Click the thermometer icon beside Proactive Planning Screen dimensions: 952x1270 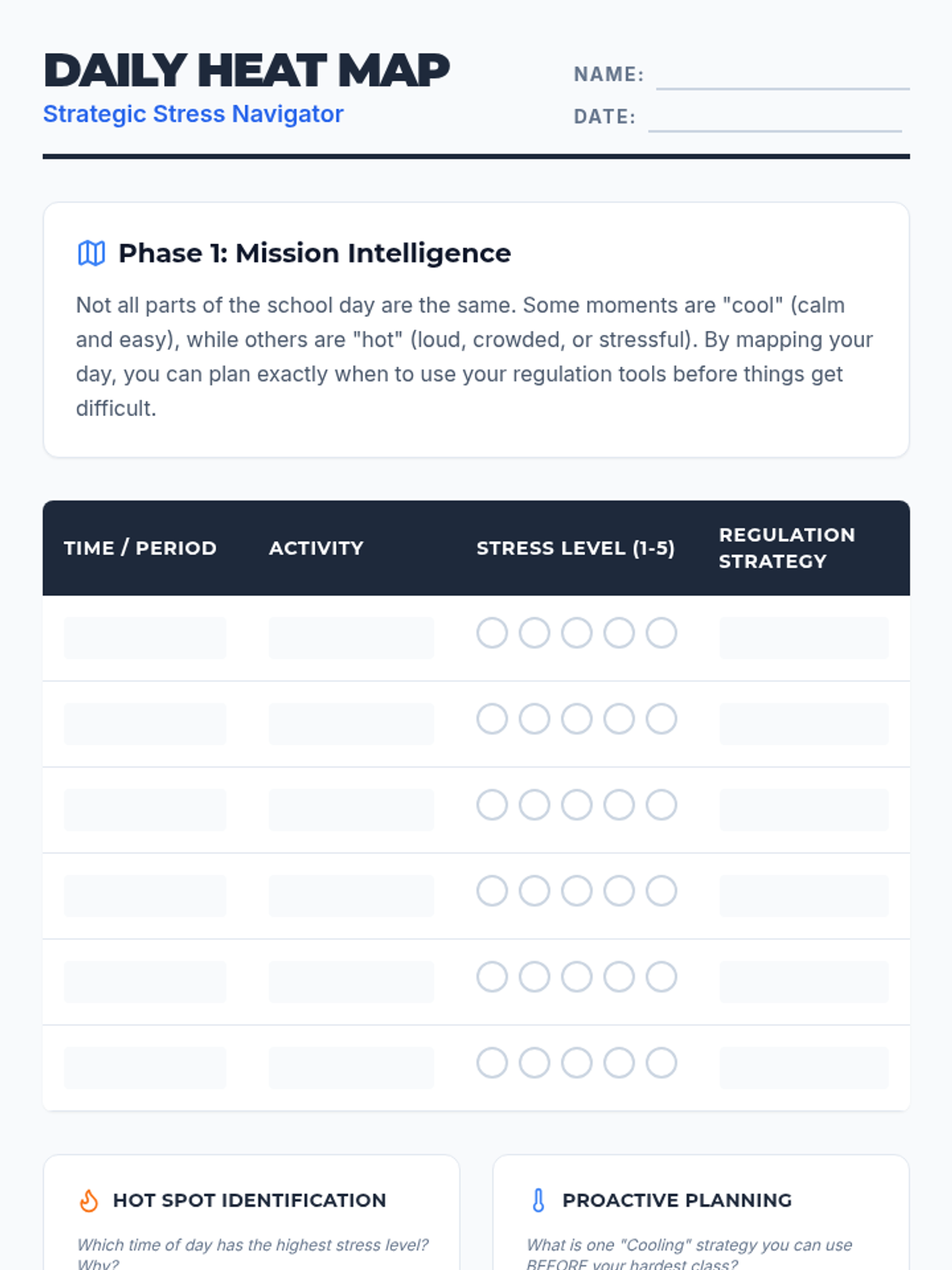pyautogui.click(x=539, y=1200)
